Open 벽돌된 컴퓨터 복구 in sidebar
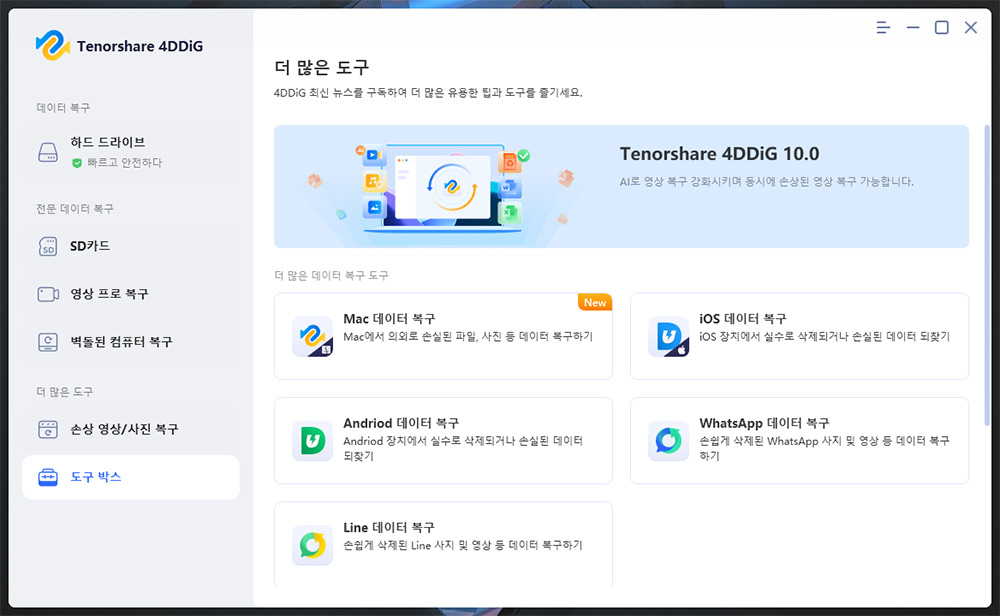This screenshot has width=1000, height=616. coord(131,342)
